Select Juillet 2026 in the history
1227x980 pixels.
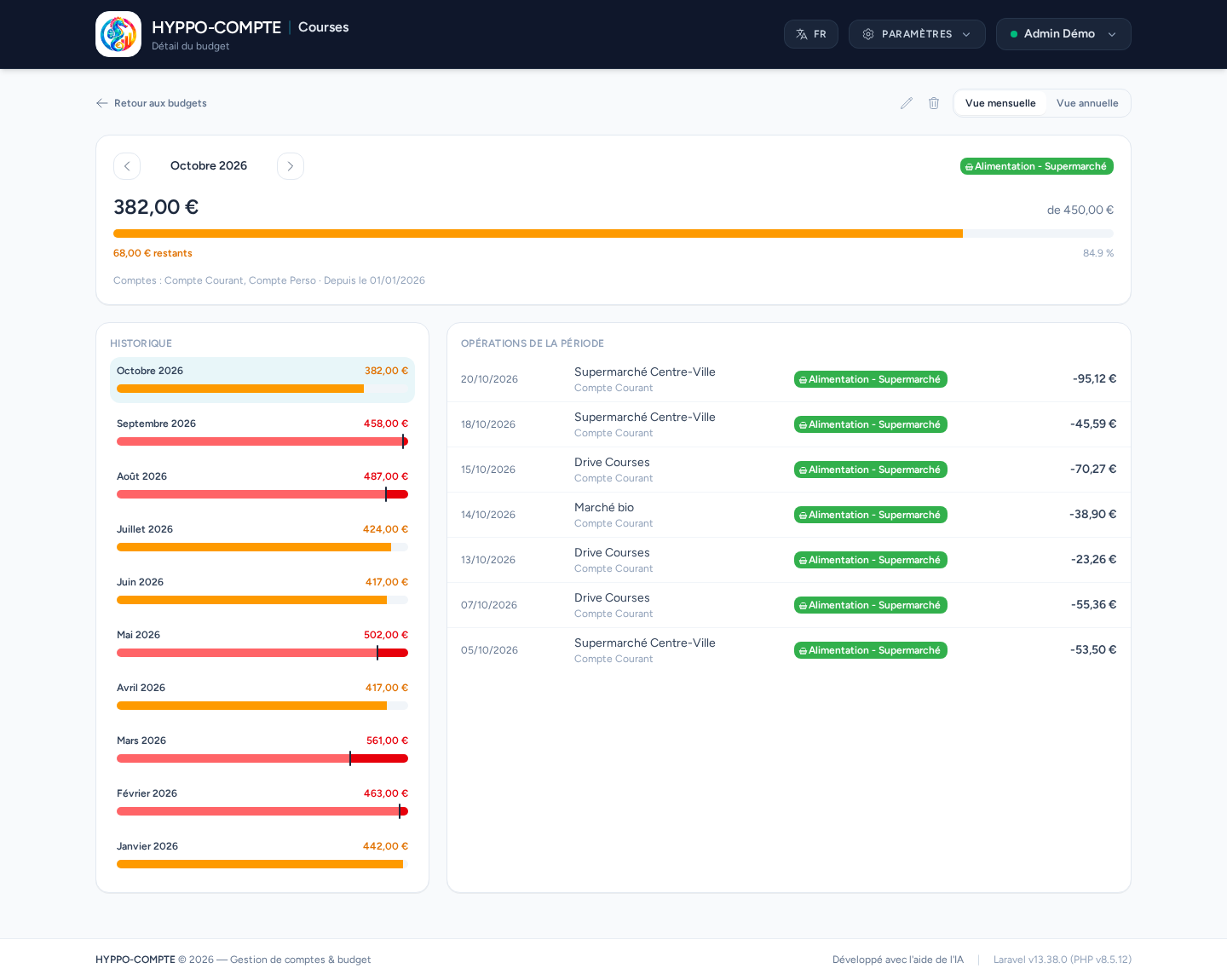[x=262, y=539]
